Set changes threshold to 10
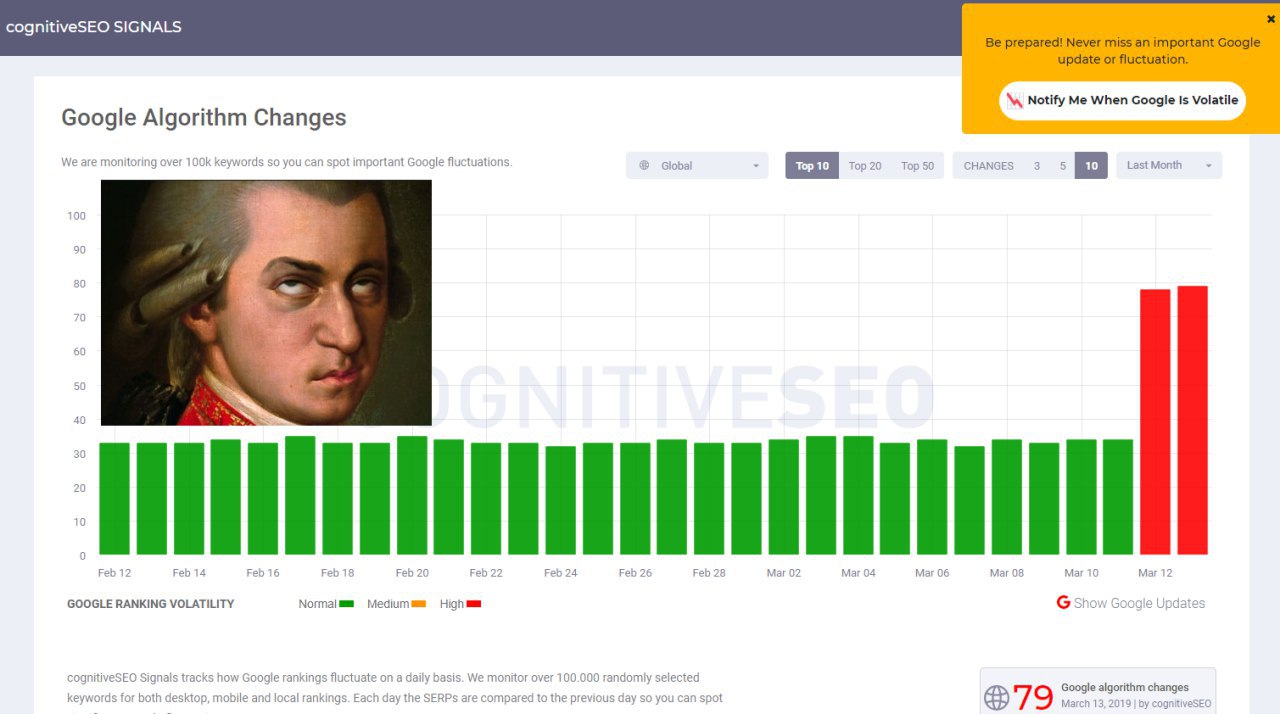Image resolution: width=1280 pixels, height=714 pixels. [x=1091, y=166]
